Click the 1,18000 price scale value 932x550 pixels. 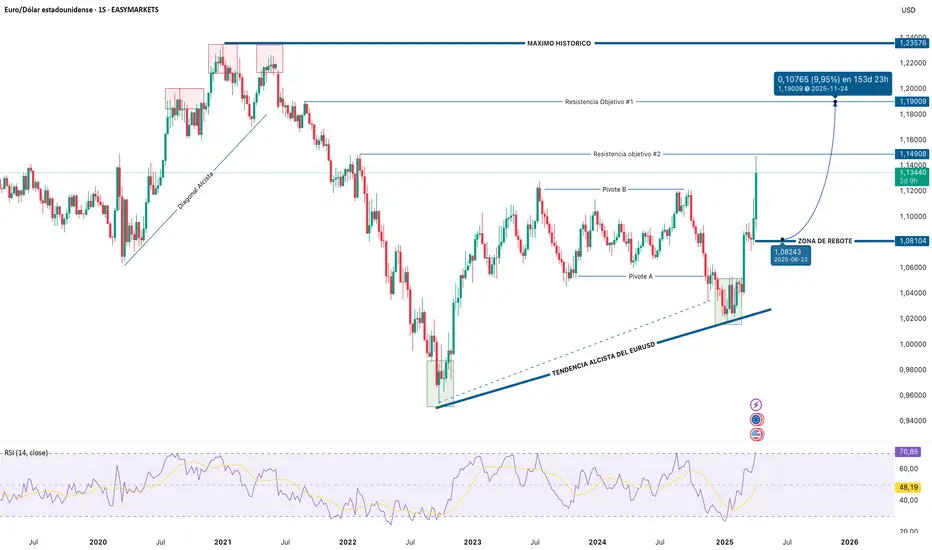913,114
